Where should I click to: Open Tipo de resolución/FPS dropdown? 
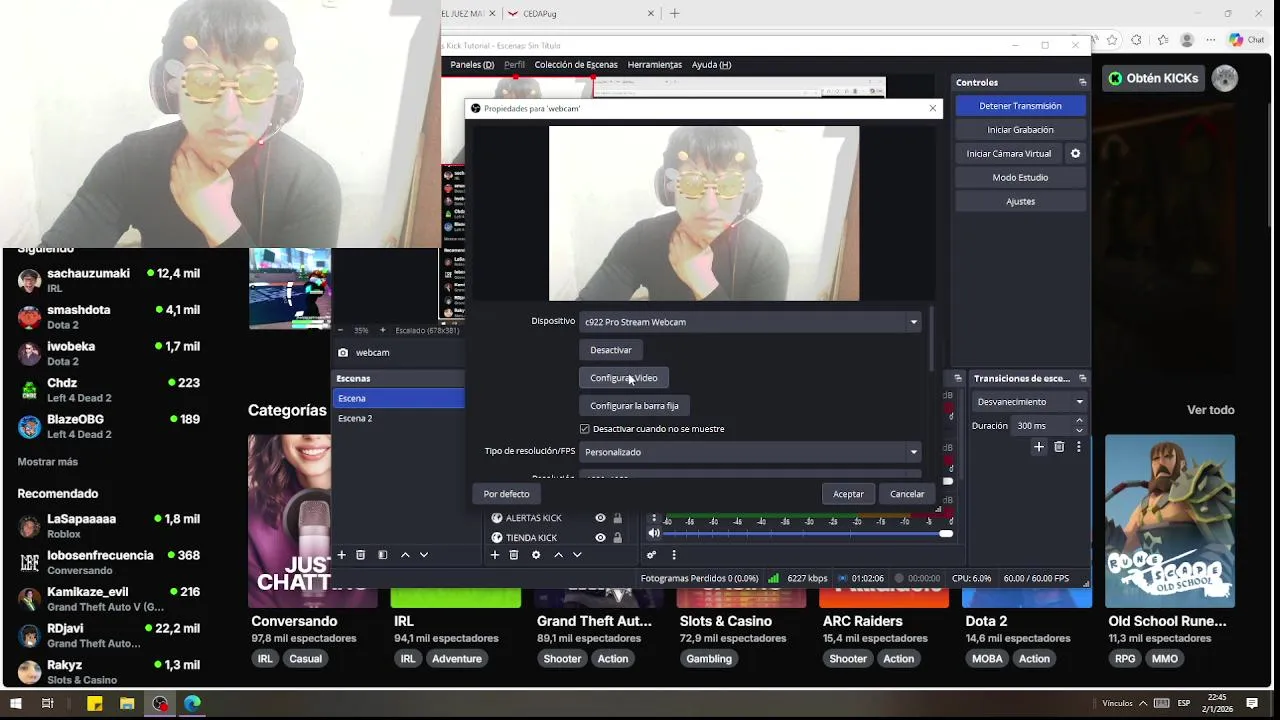(750, 452)
